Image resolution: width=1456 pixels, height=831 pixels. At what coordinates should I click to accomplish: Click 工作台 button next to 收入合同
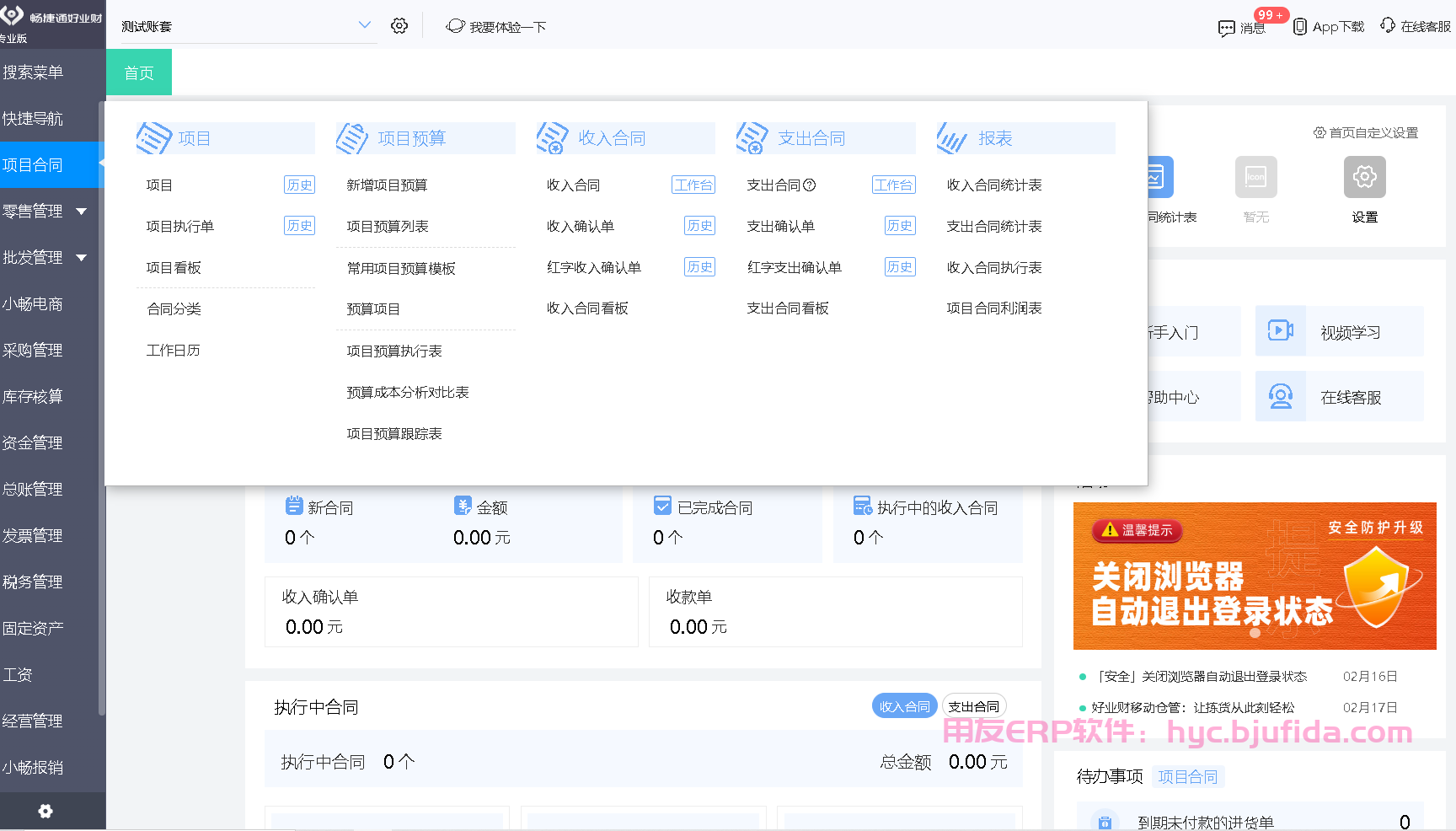693,185
